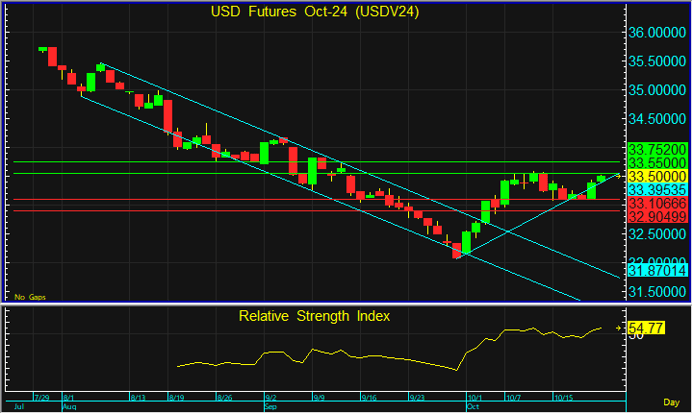The width and height of the screenshot is (693, 414).
Task: Select the 36.00000 price axis label
Action: pos(658,32)
